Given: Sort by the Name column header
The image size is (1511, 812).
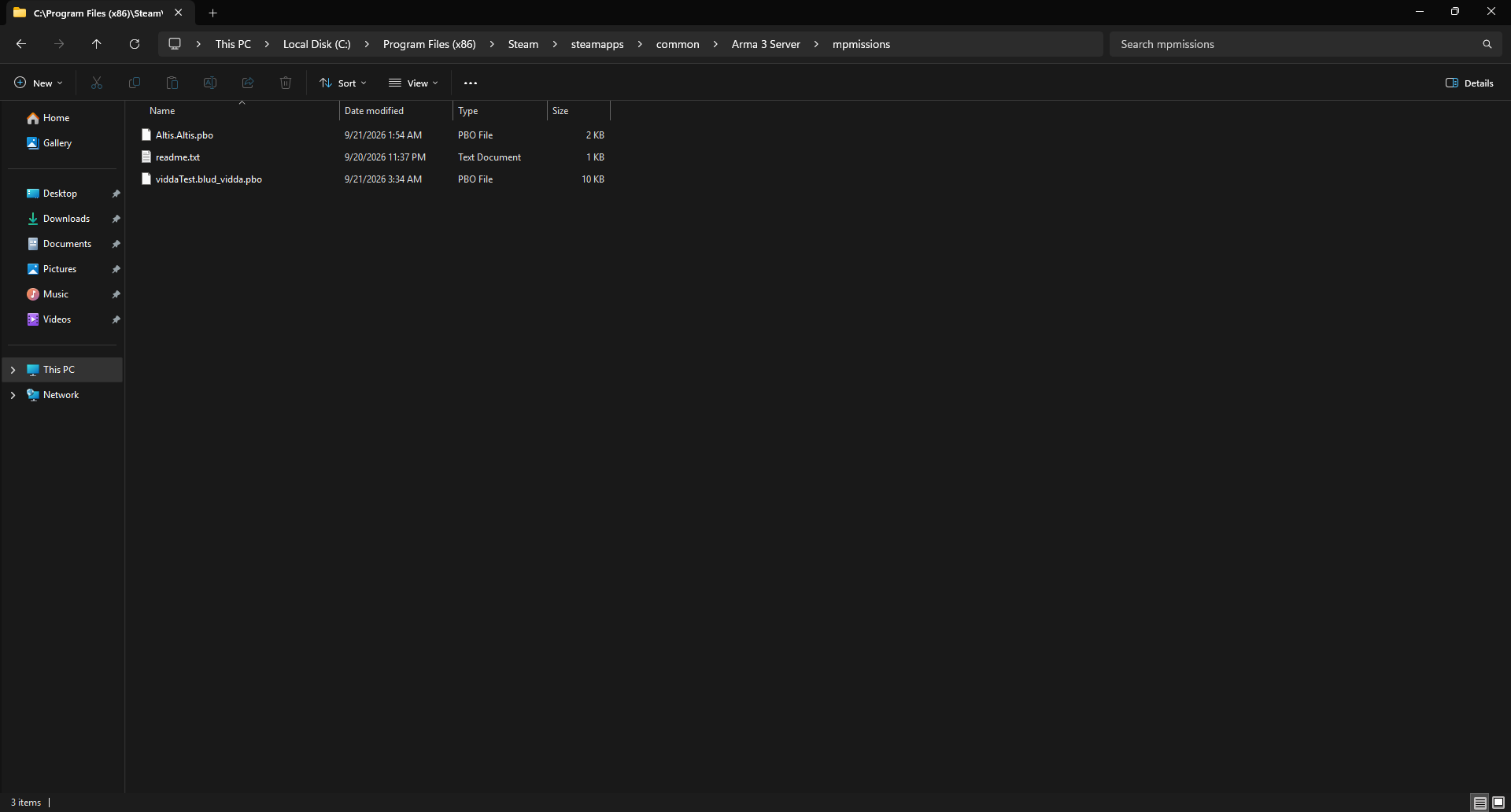Looking at the screenshot, I should point(241,111).
